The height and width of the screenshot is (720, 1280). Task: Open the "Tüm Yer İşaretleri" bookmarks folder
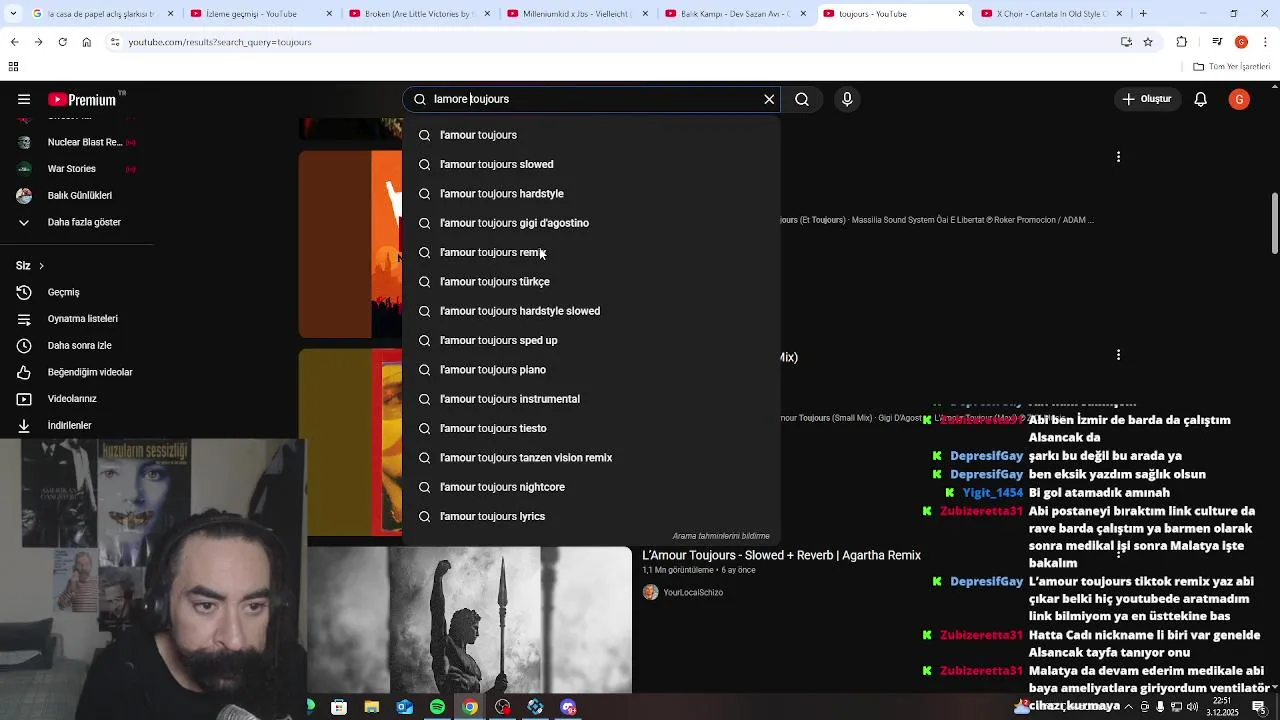coord(1232,67)
